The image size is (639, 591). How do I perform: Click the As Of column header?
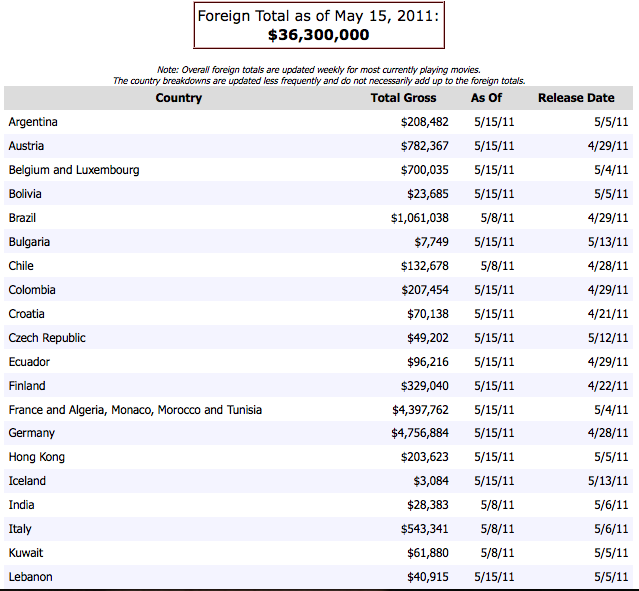(x=486, y=98)
